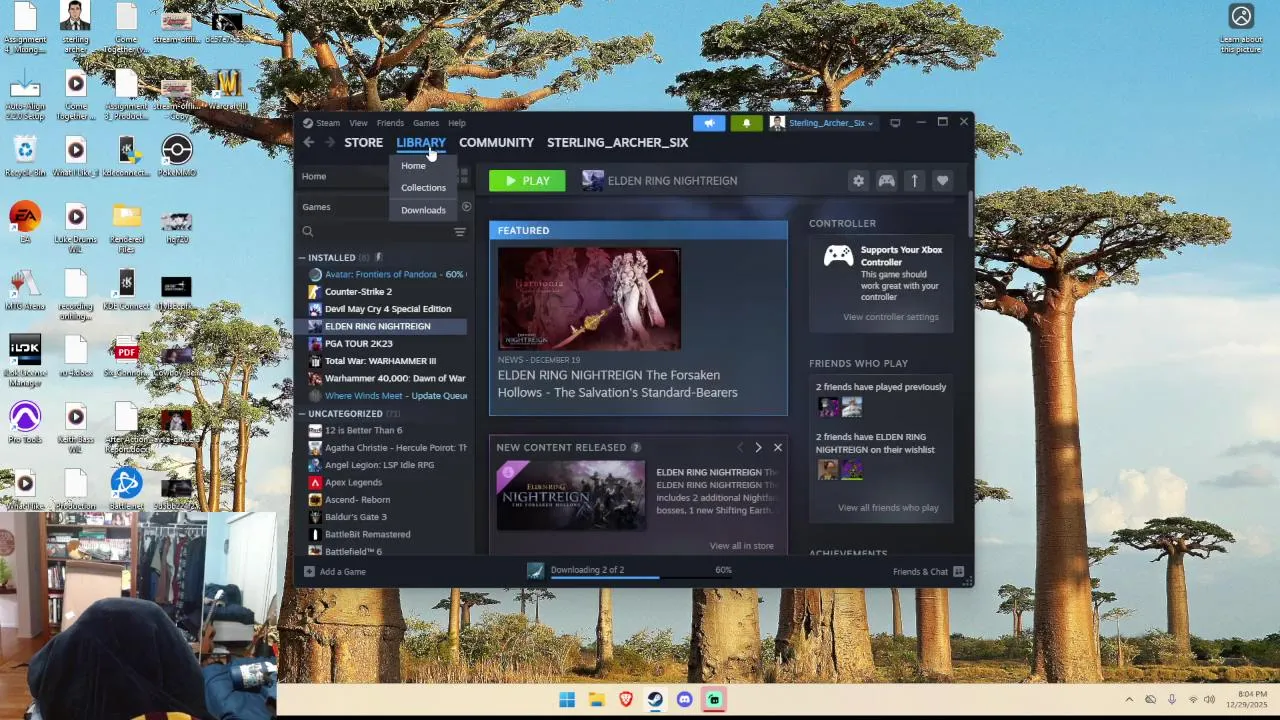Collapse the UNCATEGORIZED category
1280x720 pixels.
302,414
